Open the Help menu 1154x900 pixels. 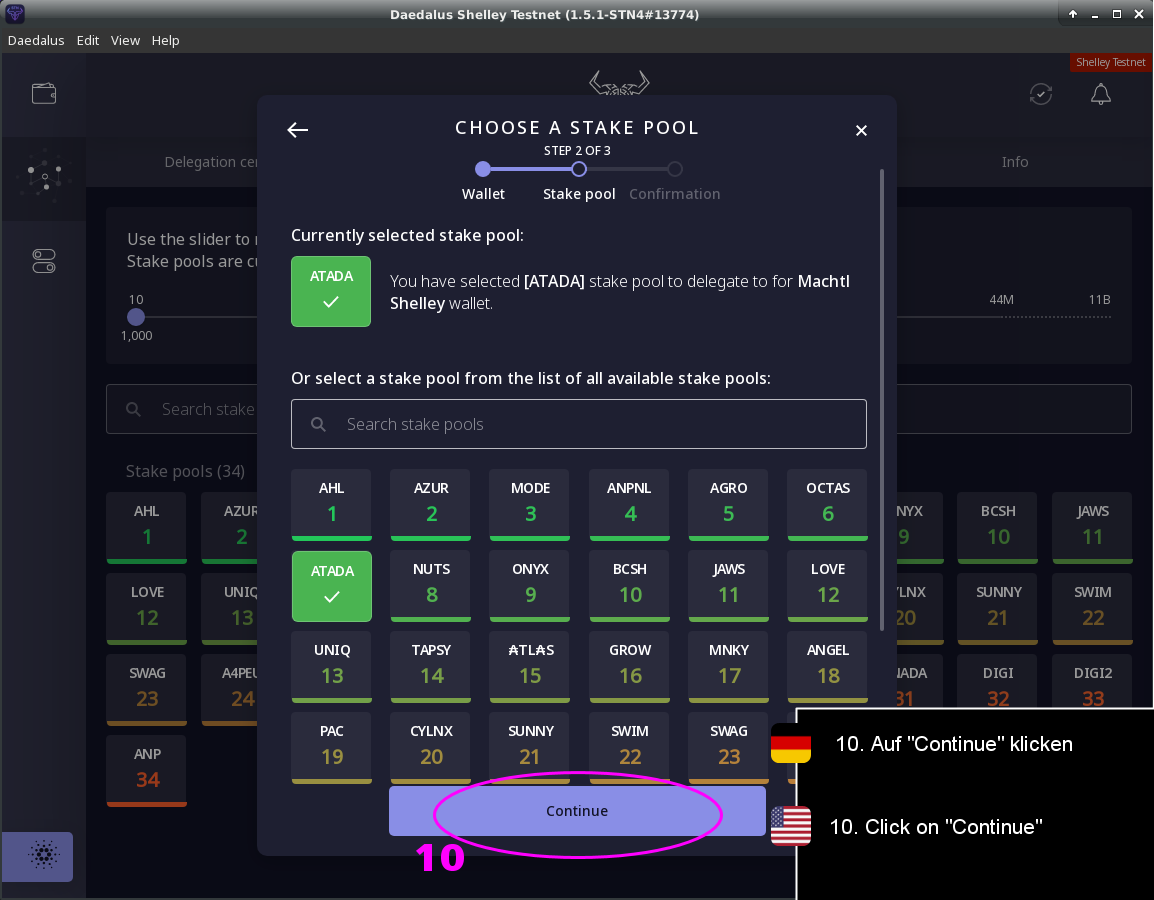click(x=166, y=40)
